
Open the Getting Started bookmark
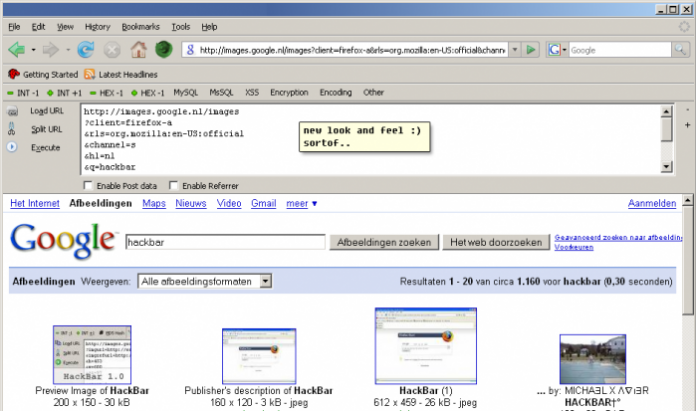(43, 75)
